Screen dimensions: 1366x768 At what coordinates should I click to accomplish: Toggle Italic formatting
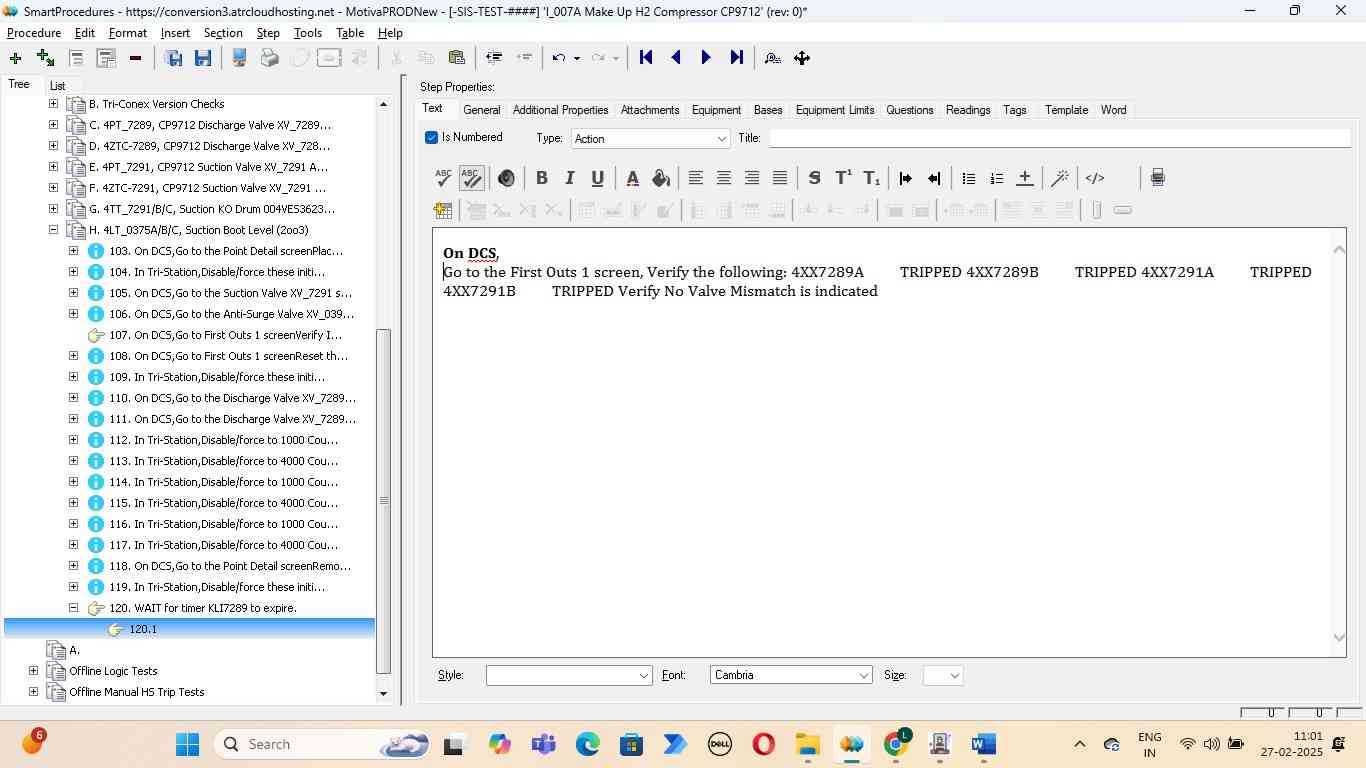point(569,178)
